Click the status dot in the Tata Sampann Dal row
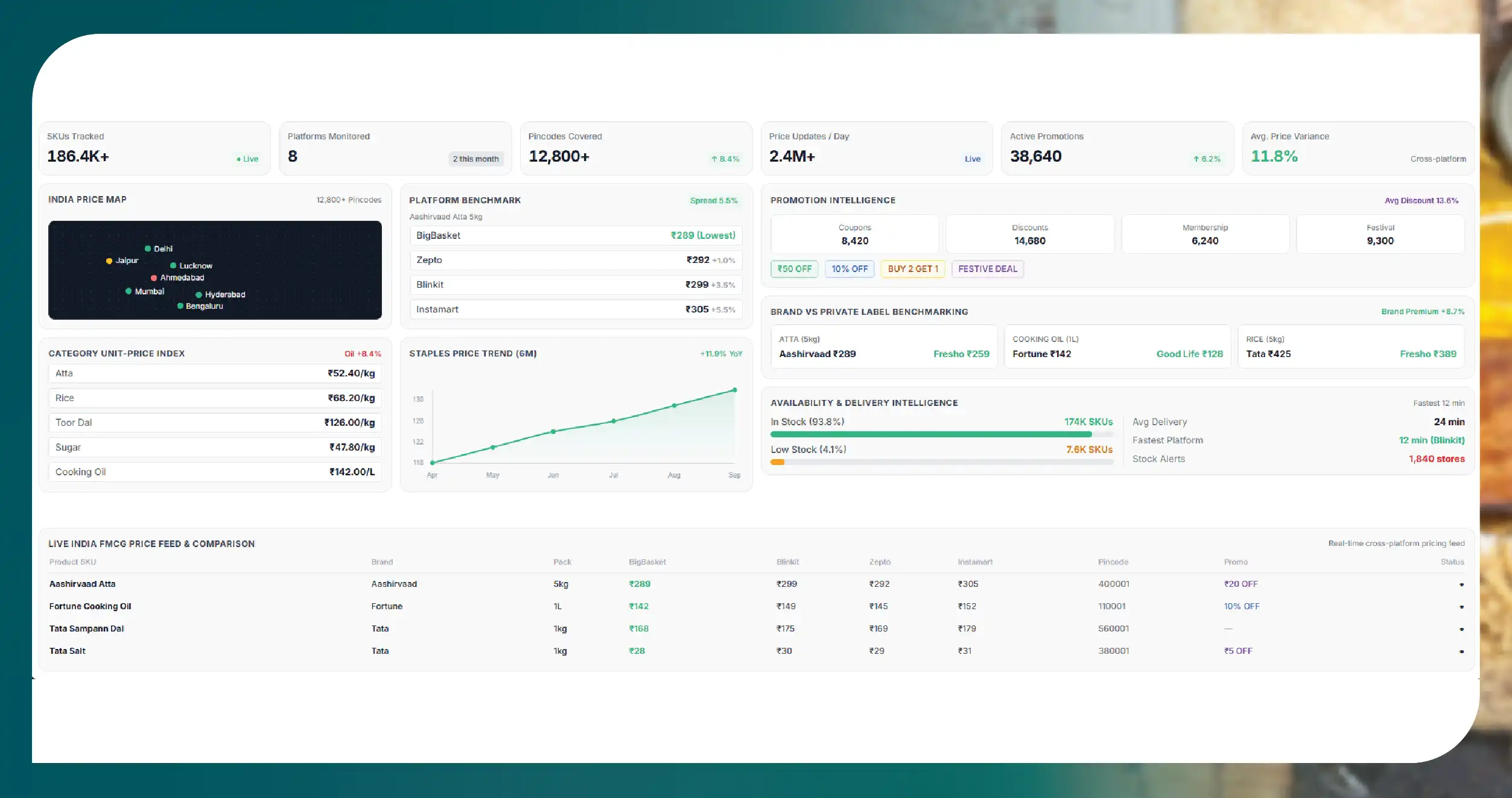 1461,629
